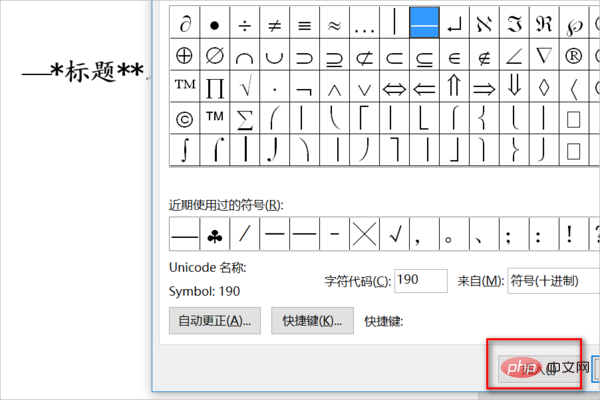Pick the product ∏ symbol
Screen dimensions: 600x400
click(x=214, y=88)
